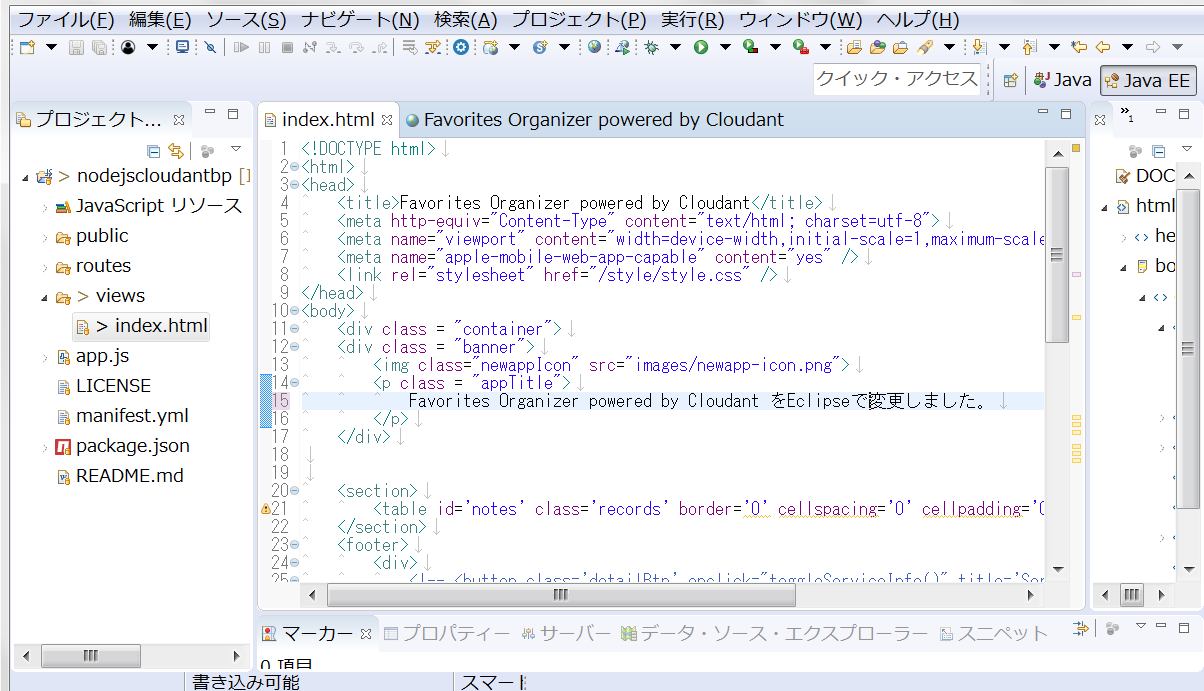Click the Resume debug icon
The height and width of the screenshot is (691, 1204).
pyautogui.click(x=240, y=47)
